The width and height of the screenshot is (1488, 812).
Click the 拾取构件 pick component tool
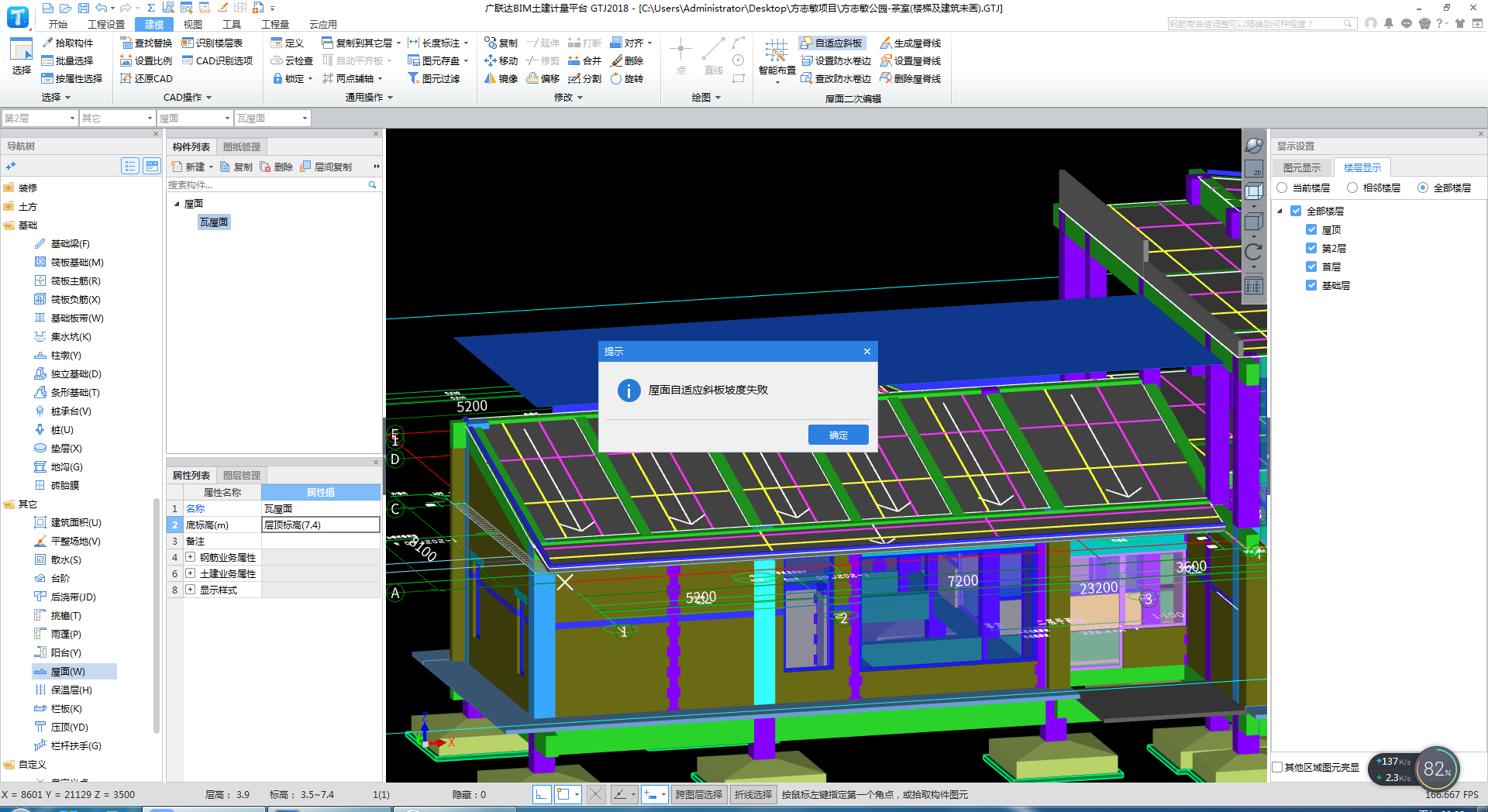[67, 43]
